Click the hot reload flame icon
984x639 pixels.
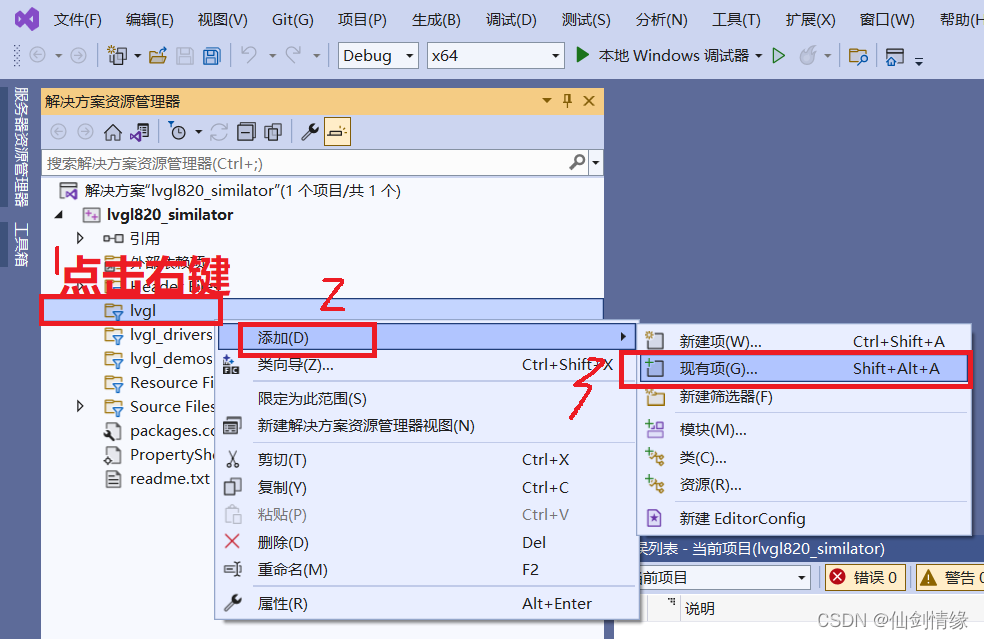pyautogui.click(x=808, y=55)
